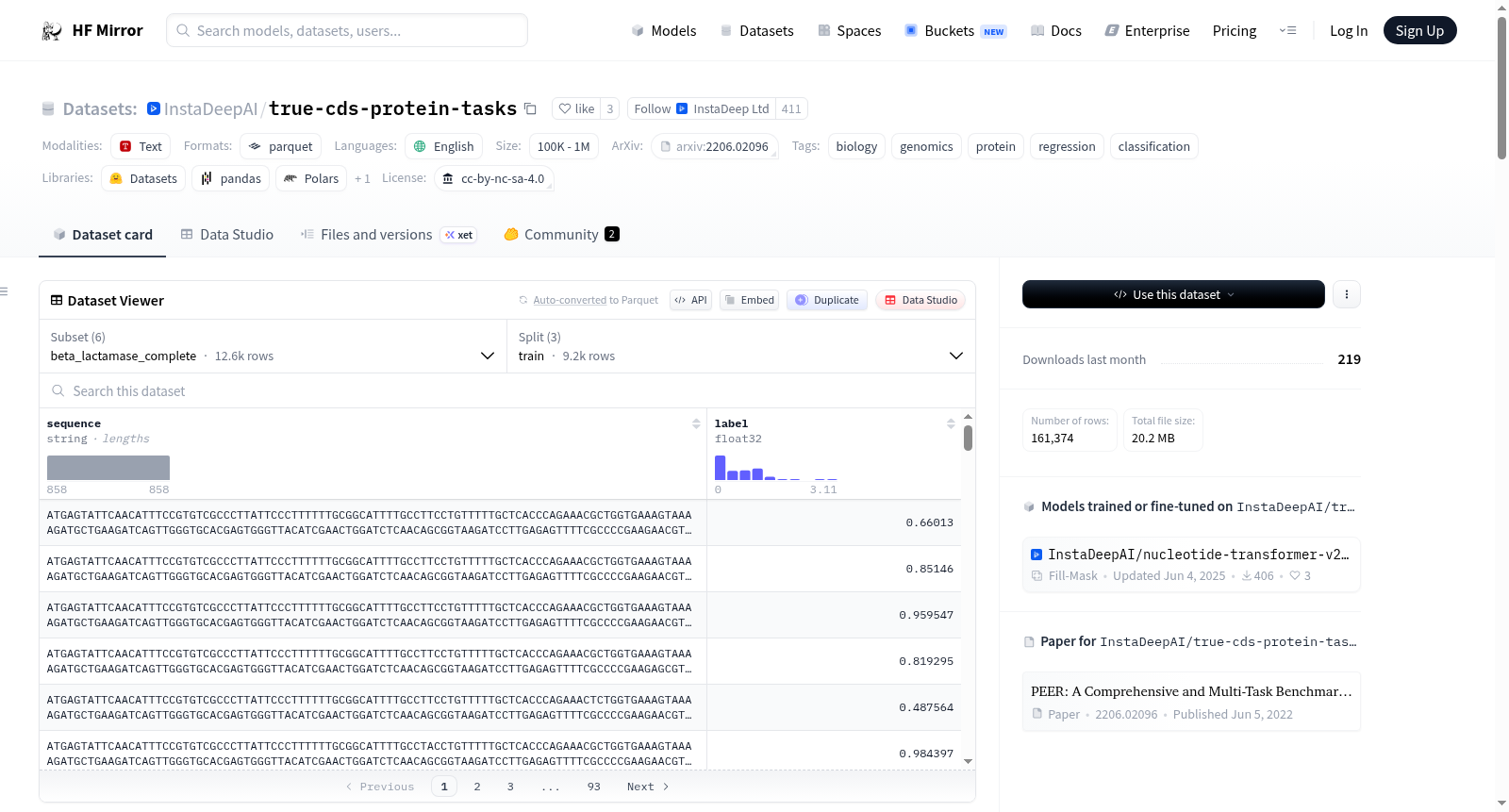
Task: Click the left sidebar collapse handle icon
Action: coord(5,291)
